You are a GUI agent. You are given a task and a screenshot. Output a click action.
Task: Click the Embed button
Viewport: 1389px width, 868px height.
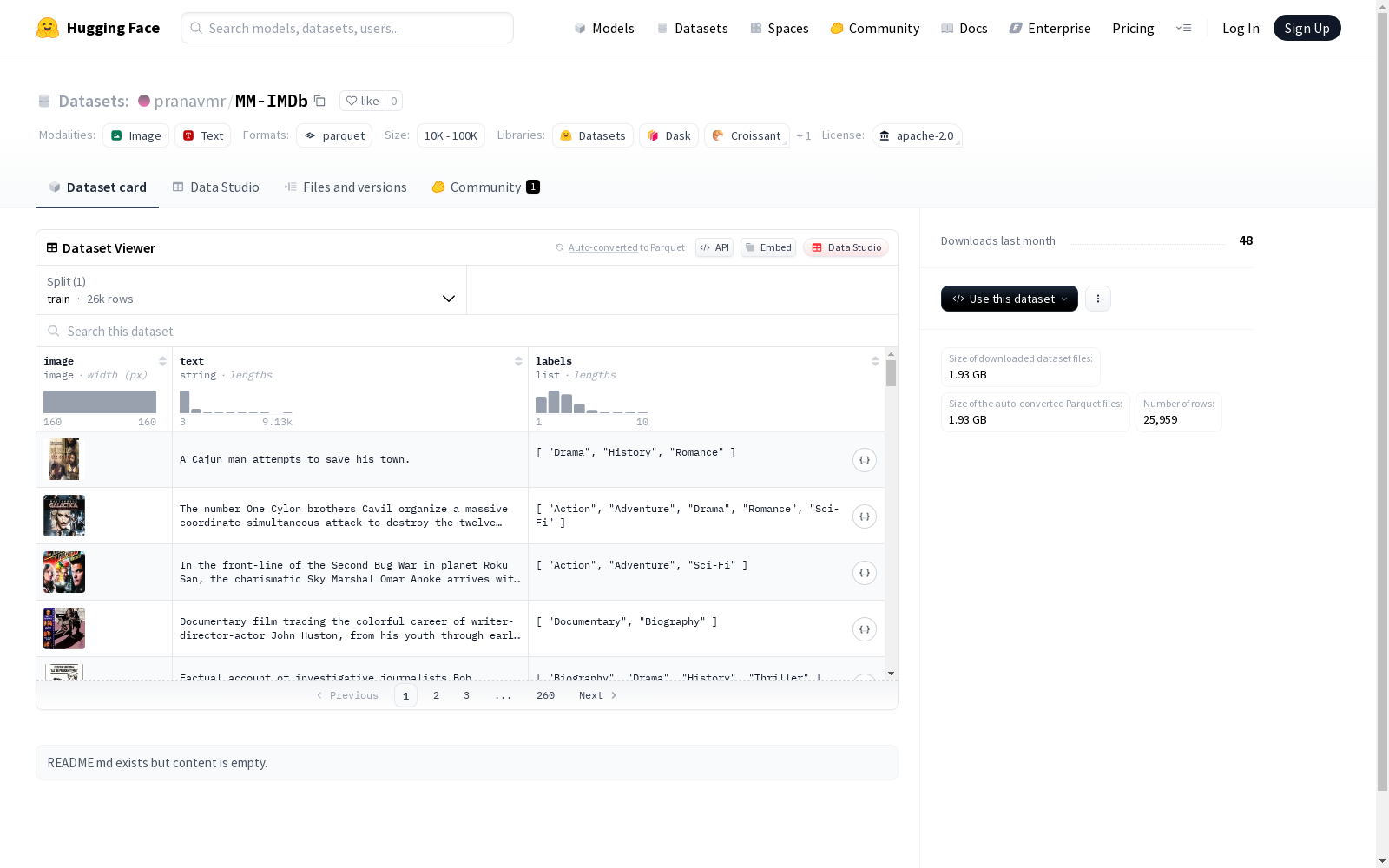pos(768,247)
